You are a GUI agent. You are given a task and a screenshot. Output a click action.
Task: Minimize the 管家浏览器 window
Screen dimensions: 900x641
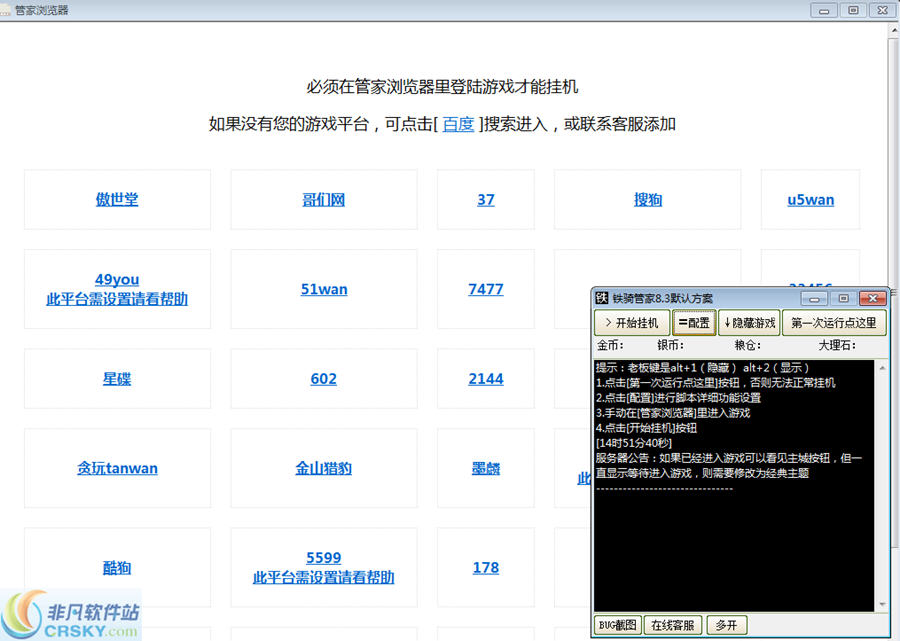coord(824,10)
